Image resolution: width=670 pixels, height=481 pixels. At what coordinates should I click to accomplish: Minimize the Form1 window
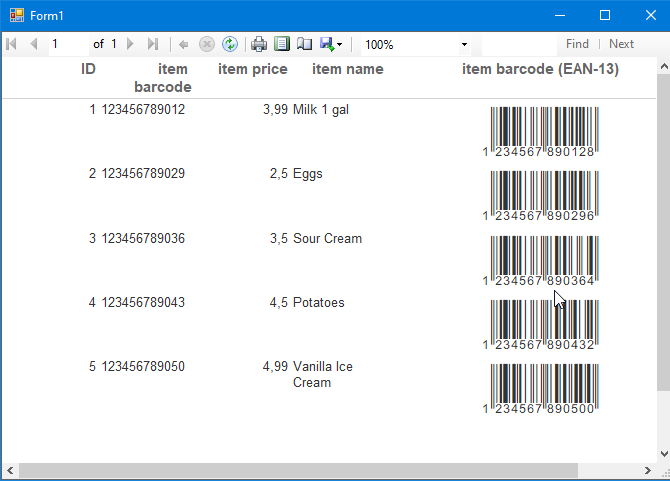tap(560, 15)
